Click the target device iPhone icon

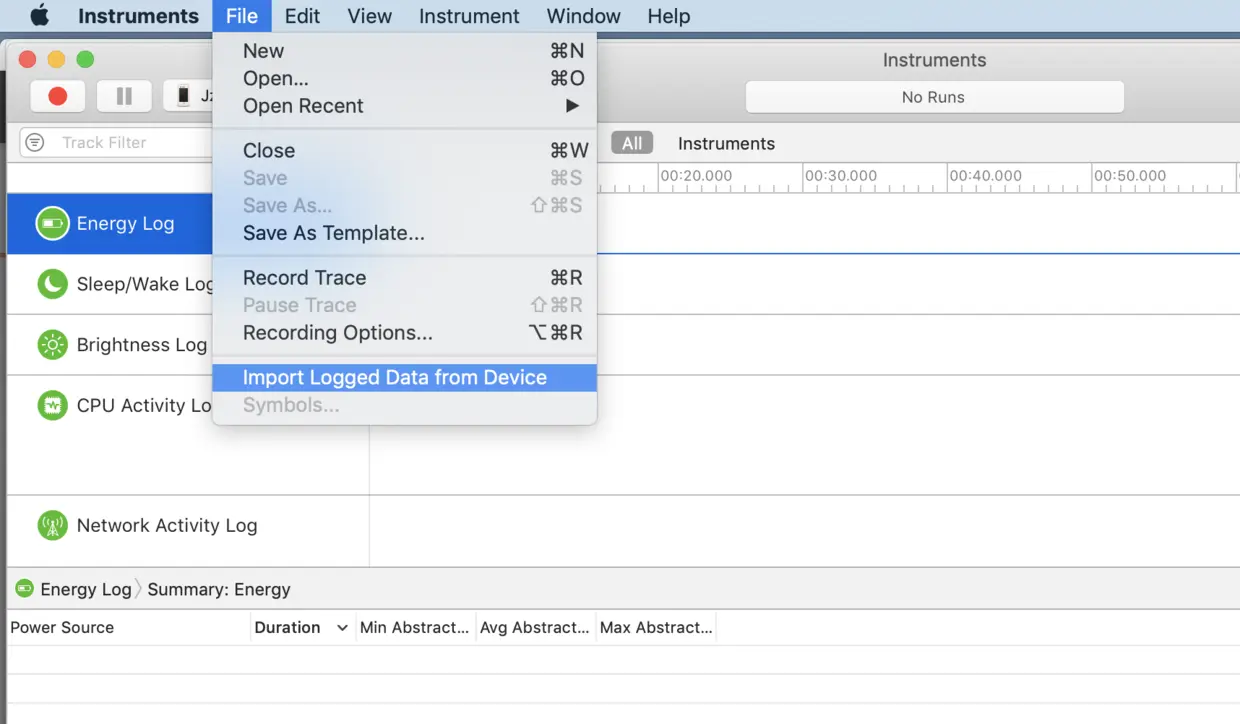(x=184, y=96)
